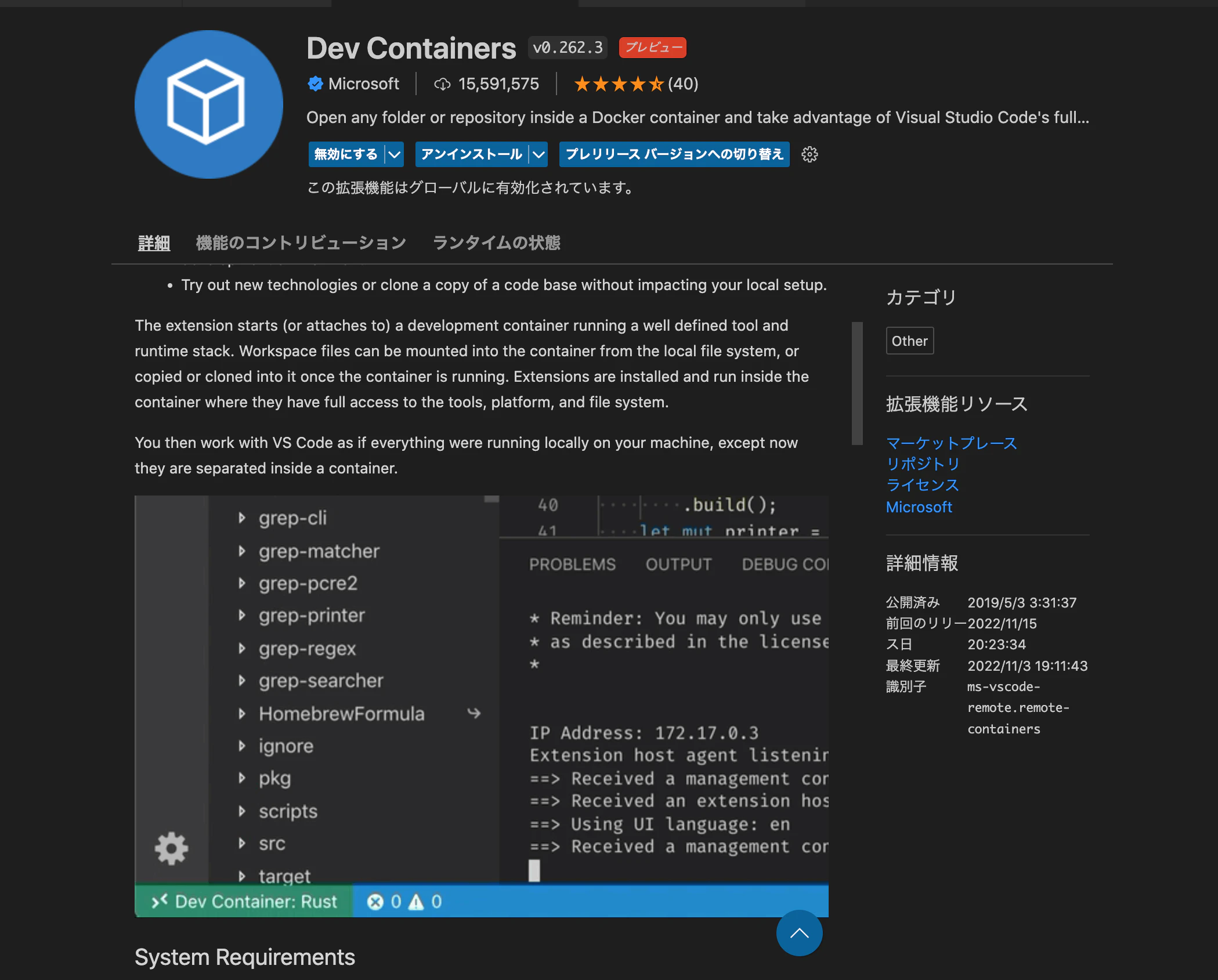This screenshot has height=980, width=1218.
Task: Expand the 無効にする dropdown arrow
Action: 395,154
